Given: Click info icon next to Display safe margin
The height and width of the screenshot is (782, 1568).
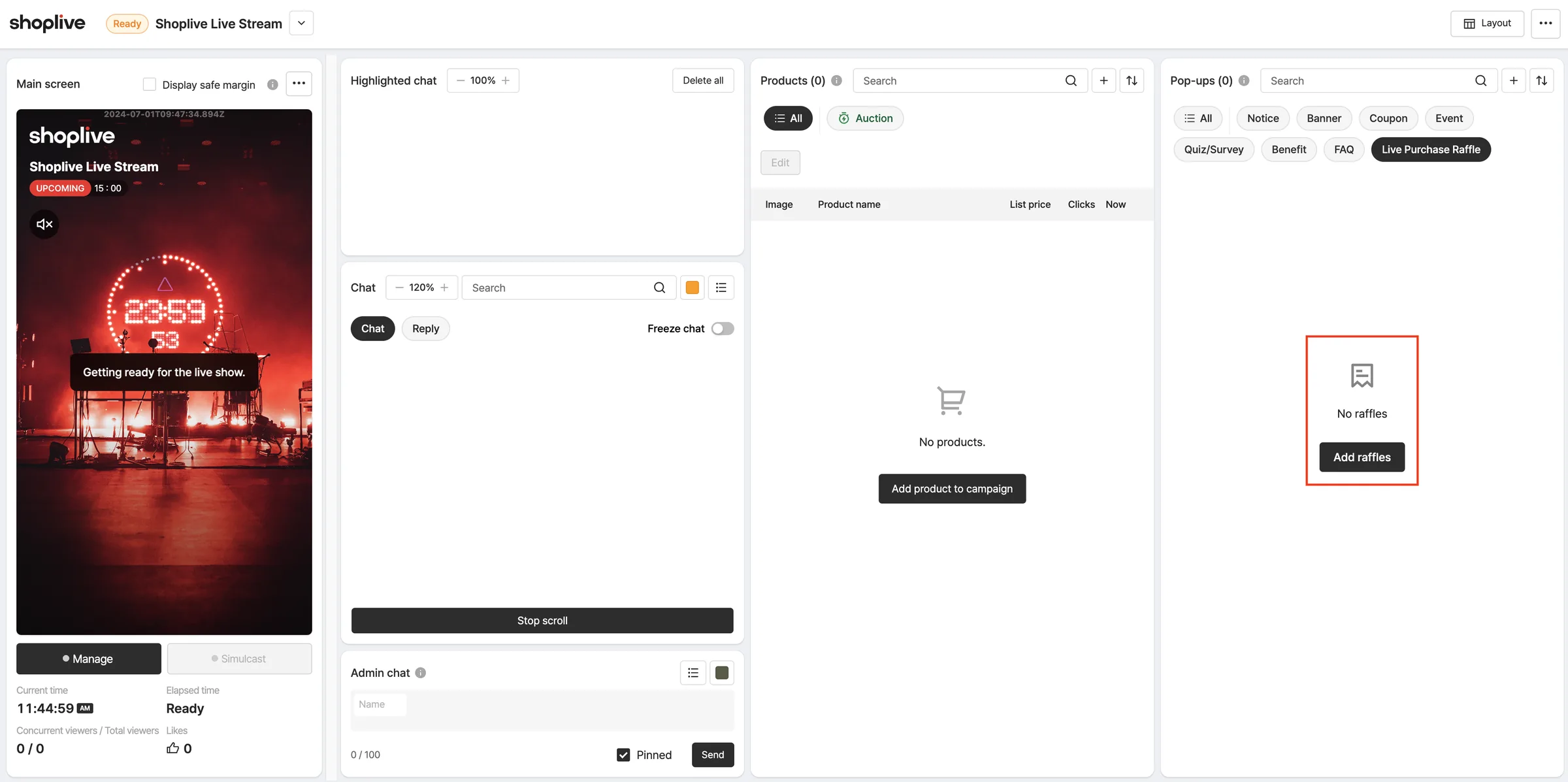Looking at the screenshot, I should pyautogui.click(x=272, y=84).
